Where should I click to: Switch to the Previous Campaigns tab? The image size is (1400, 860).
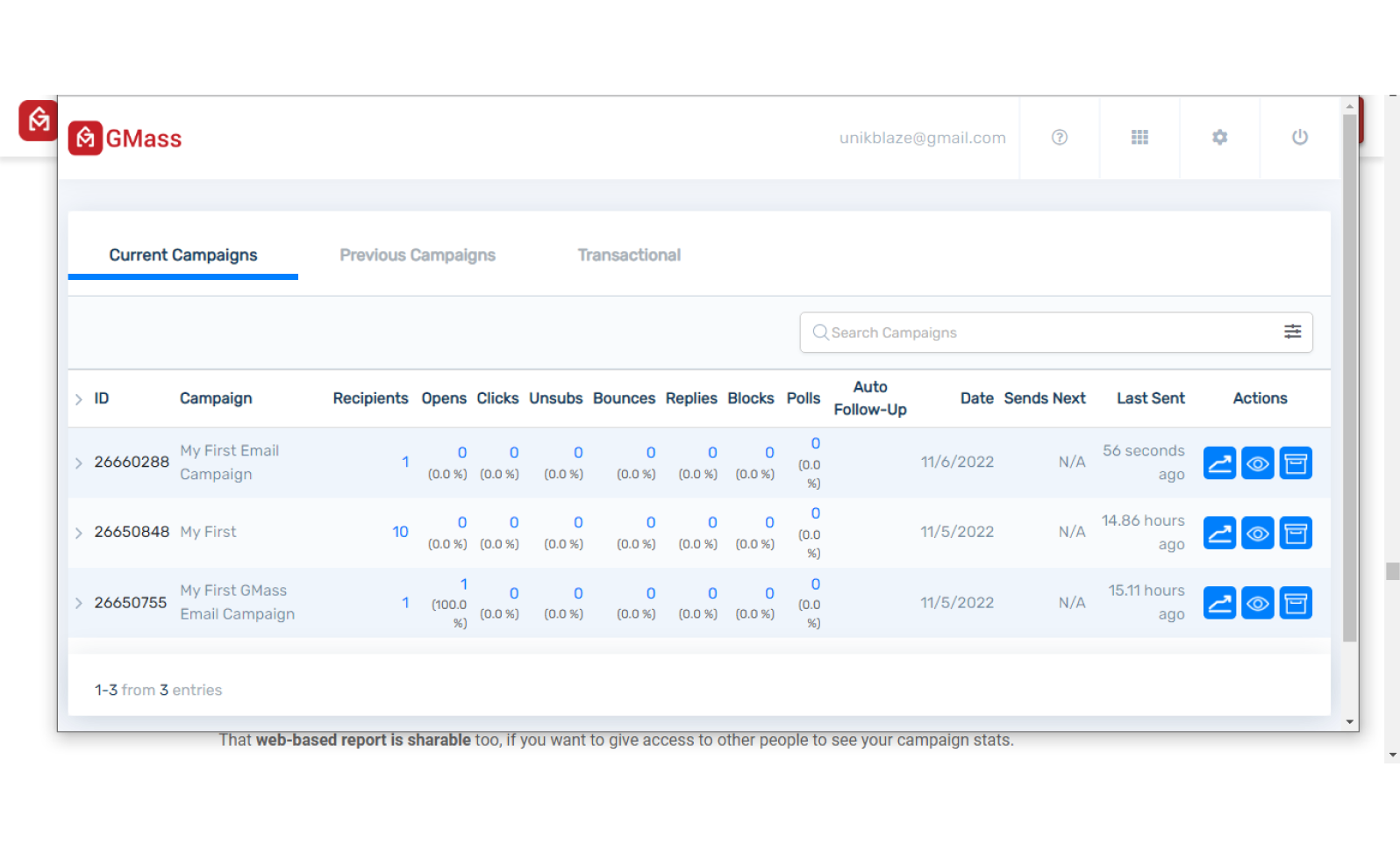click(x=418, y=255)
